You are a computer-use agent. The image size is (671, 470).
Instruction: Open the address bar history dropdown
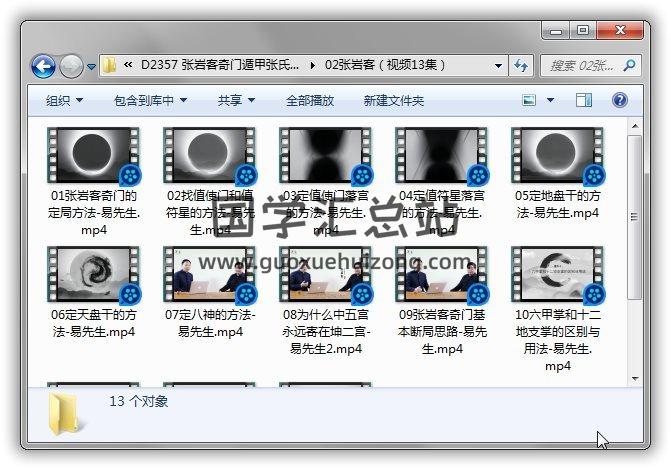point(498,66)
